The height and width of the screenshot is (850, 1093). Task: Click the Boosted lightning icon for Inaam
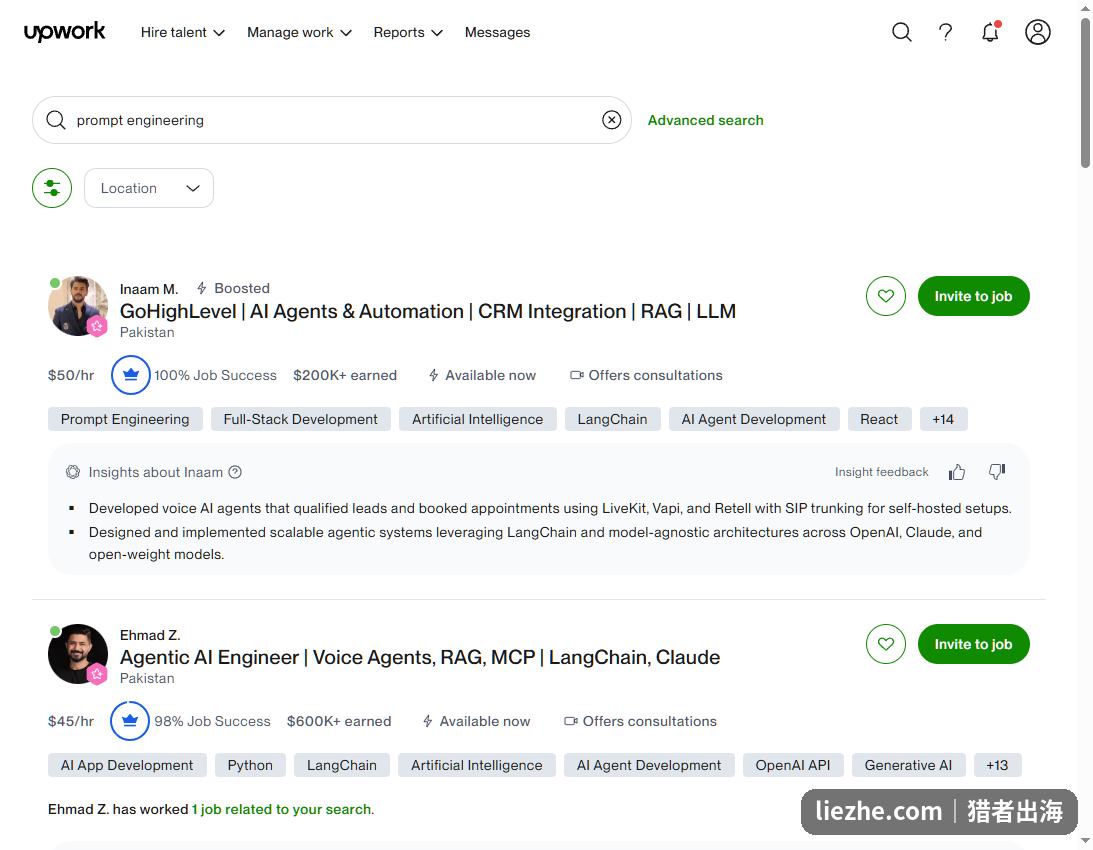(x=201, y=288)
